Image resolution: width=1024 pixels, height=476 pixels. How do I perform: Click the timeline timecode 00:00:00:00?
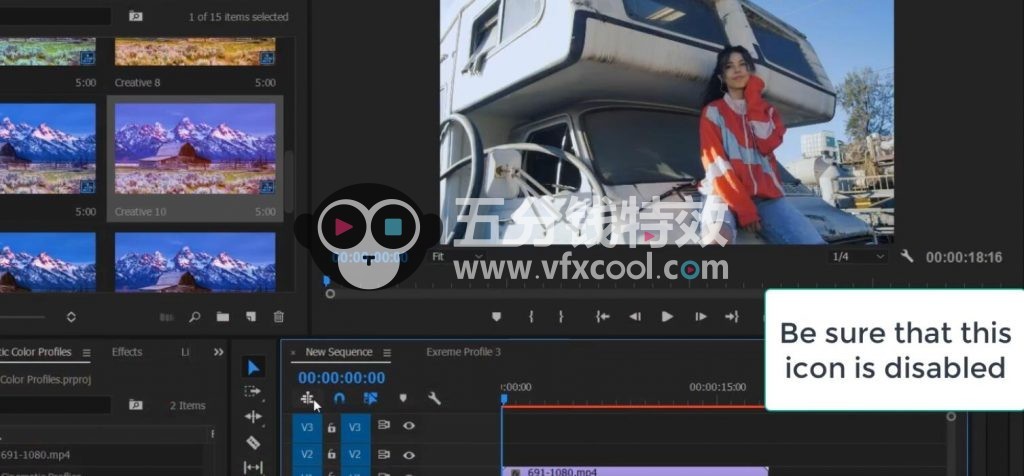342,377
